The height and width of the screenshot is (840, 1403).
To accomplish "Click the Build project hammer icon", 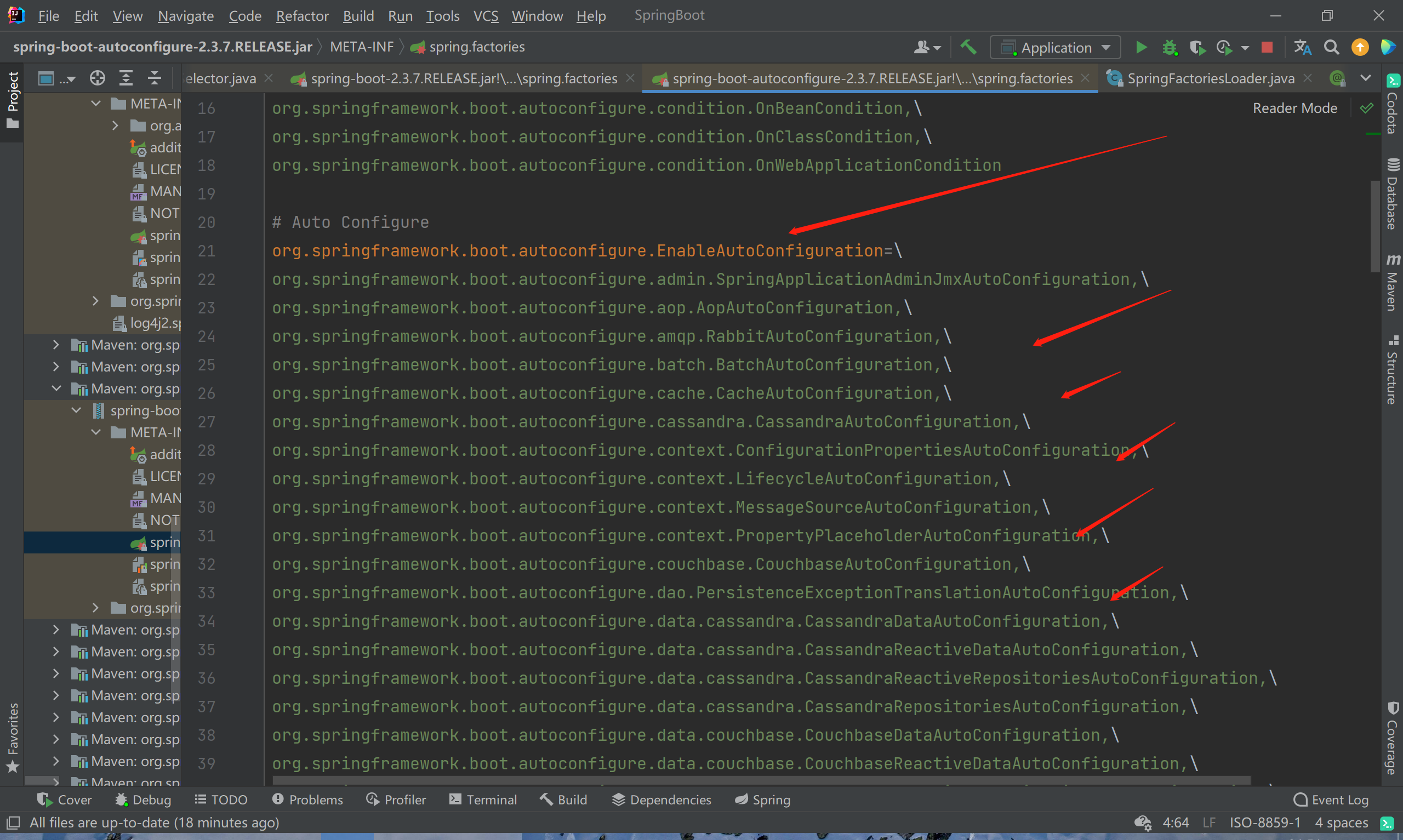I will click(x=968, y=48).
